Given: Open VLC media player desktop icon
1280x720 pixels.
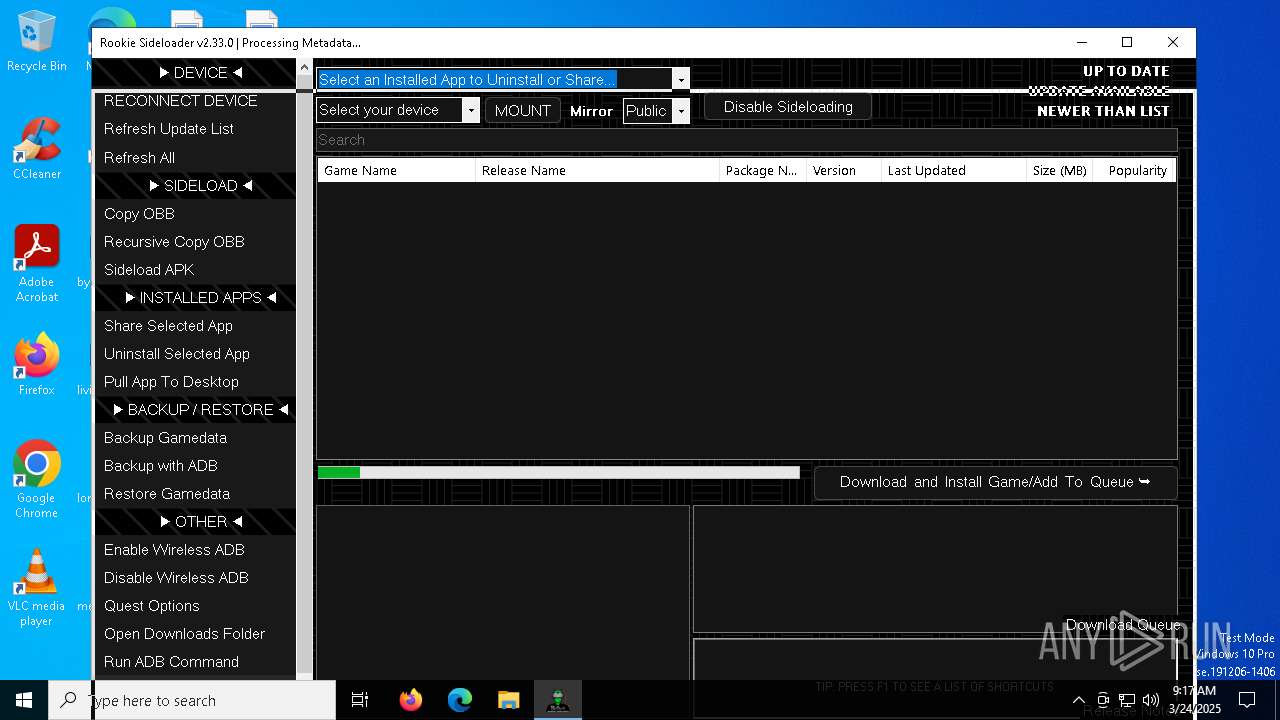Looking at the screenshot, I should pyautogui.click(x=36, y=587).
